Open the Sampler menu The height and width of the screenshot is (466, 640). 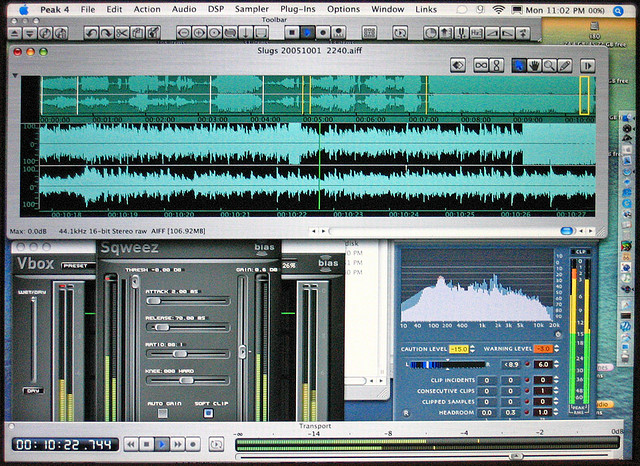pyautogui.click(x=252, y=9)
